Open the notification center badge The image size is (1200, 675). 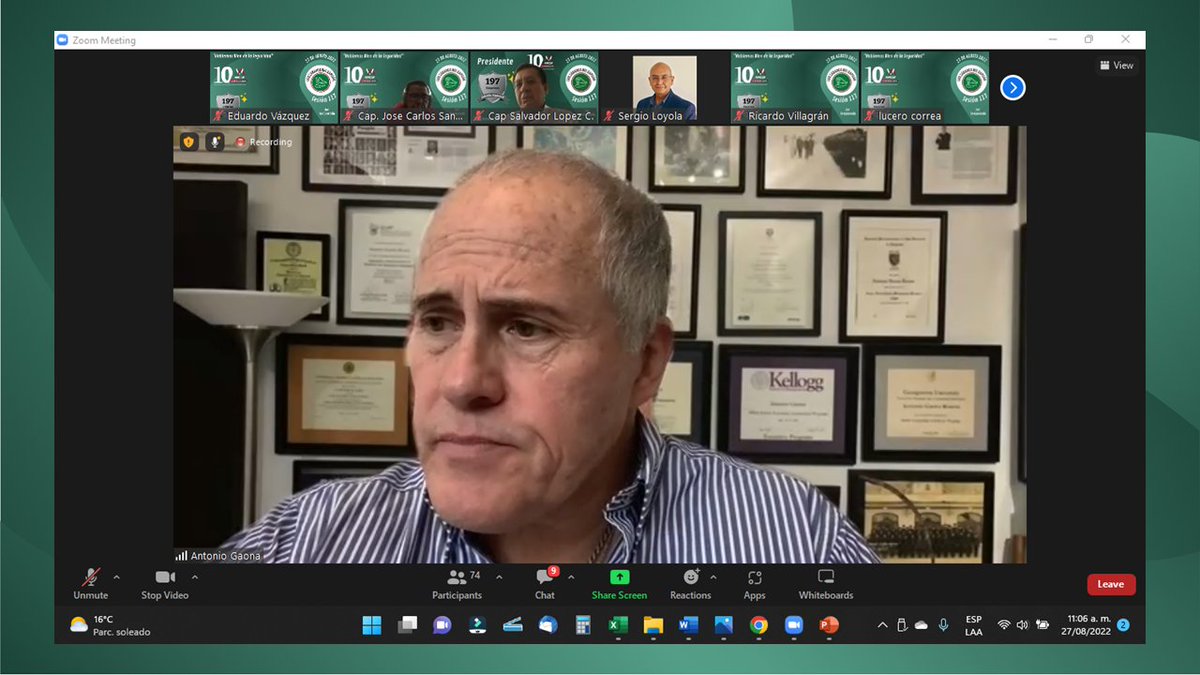[x=1123, y=625]
